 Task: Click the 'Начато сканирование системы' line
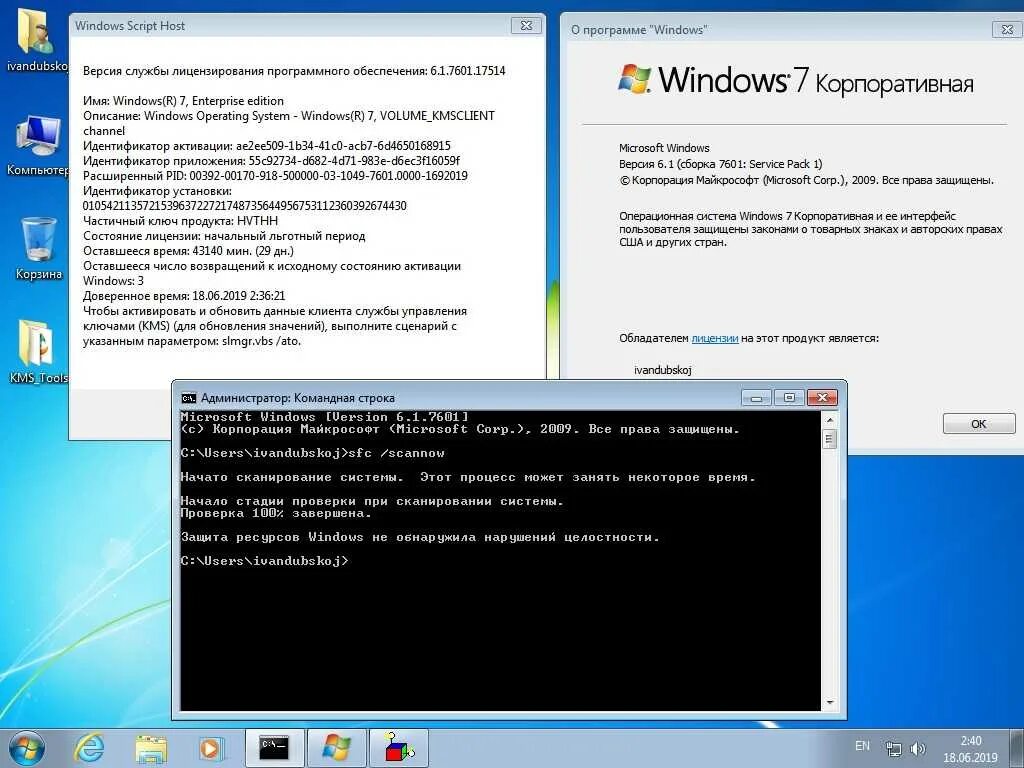pos(468,477)
